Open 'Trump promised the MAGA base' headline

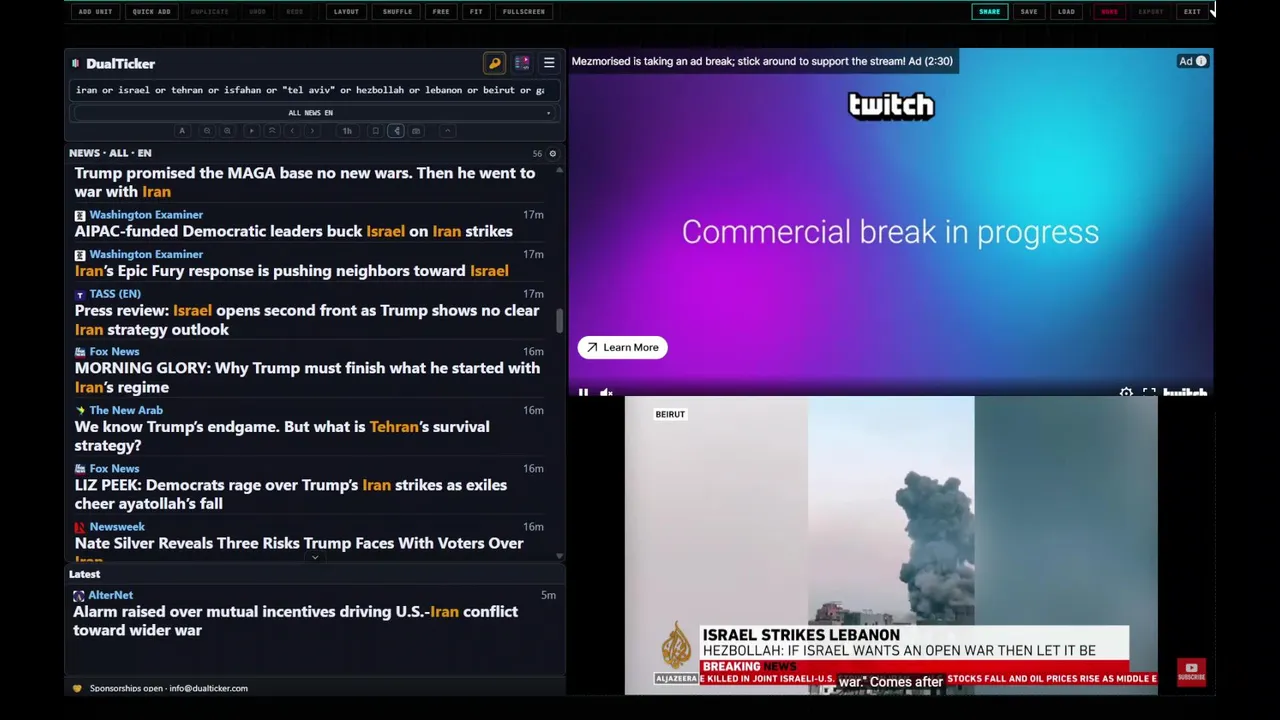(305, 182)
